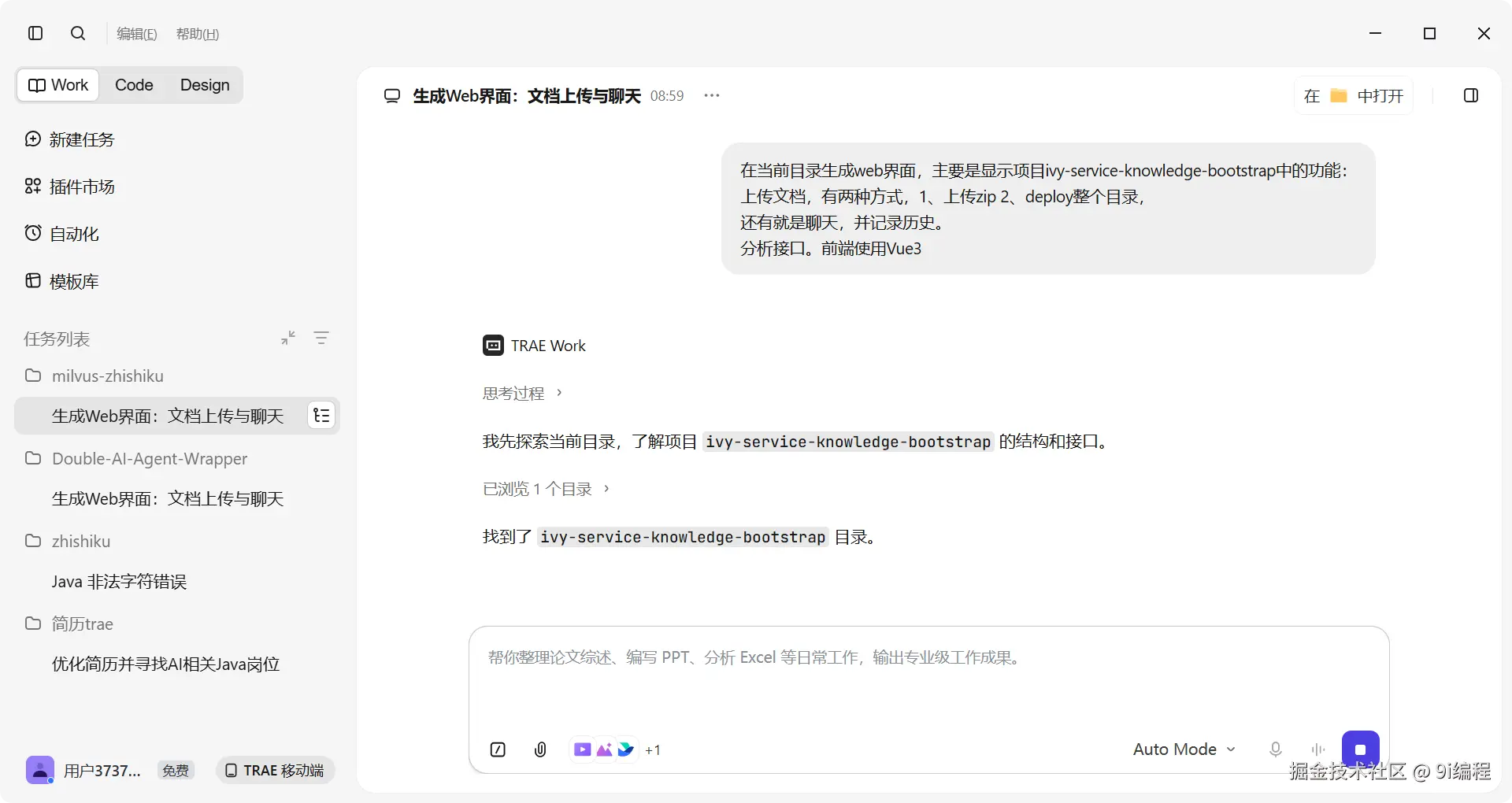This screenshot has height=803, width=1512.
Task: Click the TRAE Work agent icon
Action: 493,345
